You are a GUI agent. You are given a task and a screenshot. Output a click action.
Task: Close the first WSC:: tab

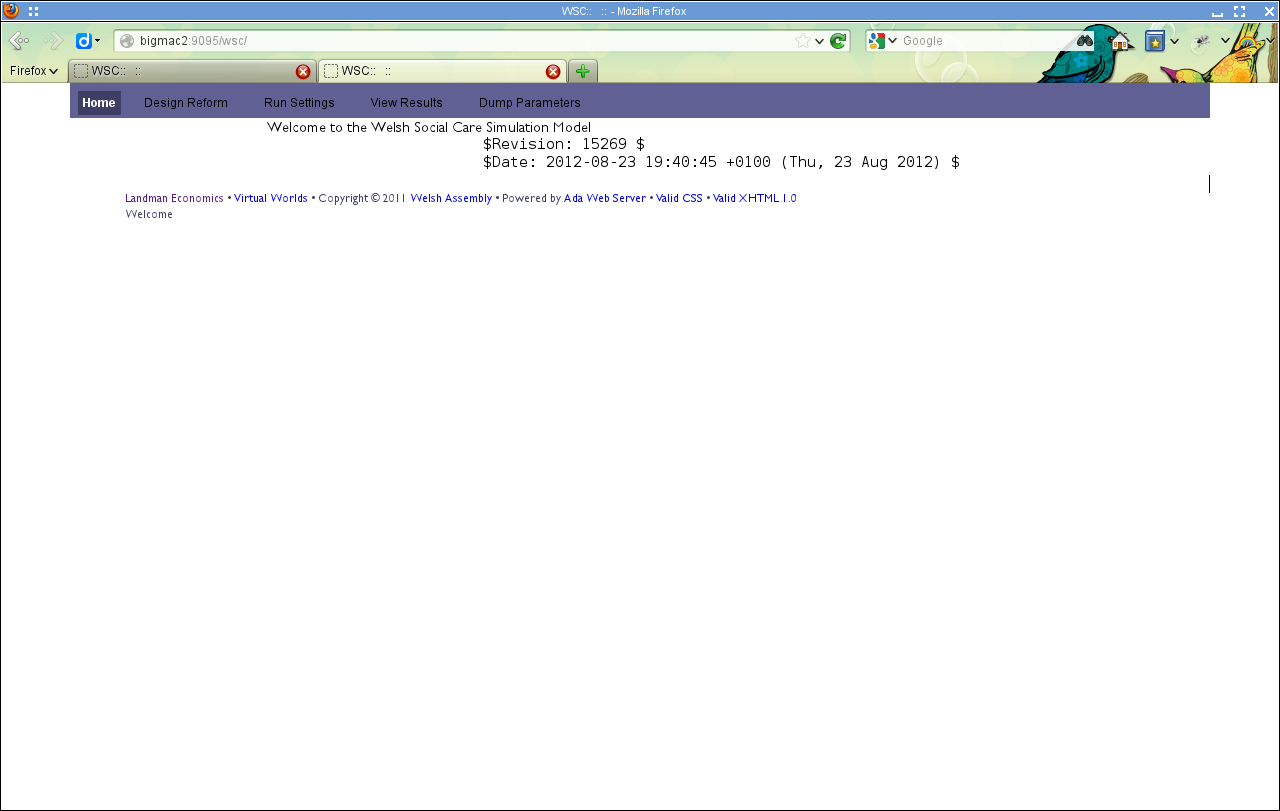point(303,71)
